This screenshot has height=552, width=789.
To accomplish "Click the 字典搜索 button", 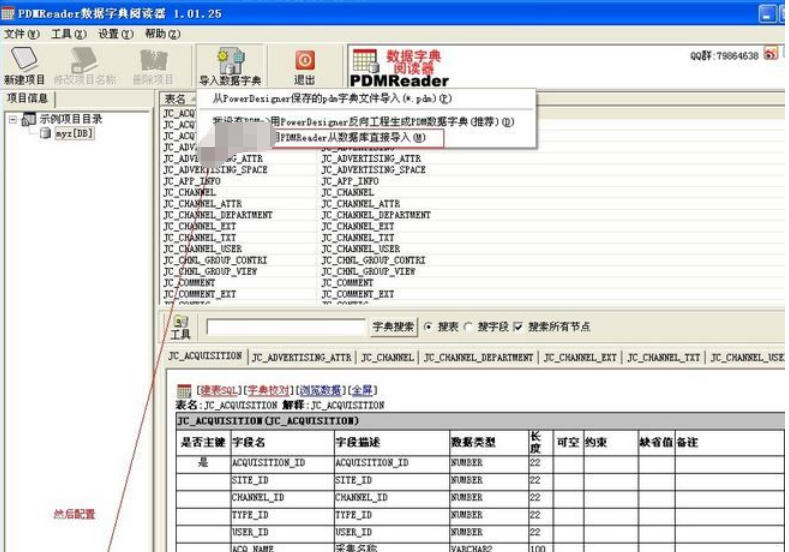I will [393, 327].
